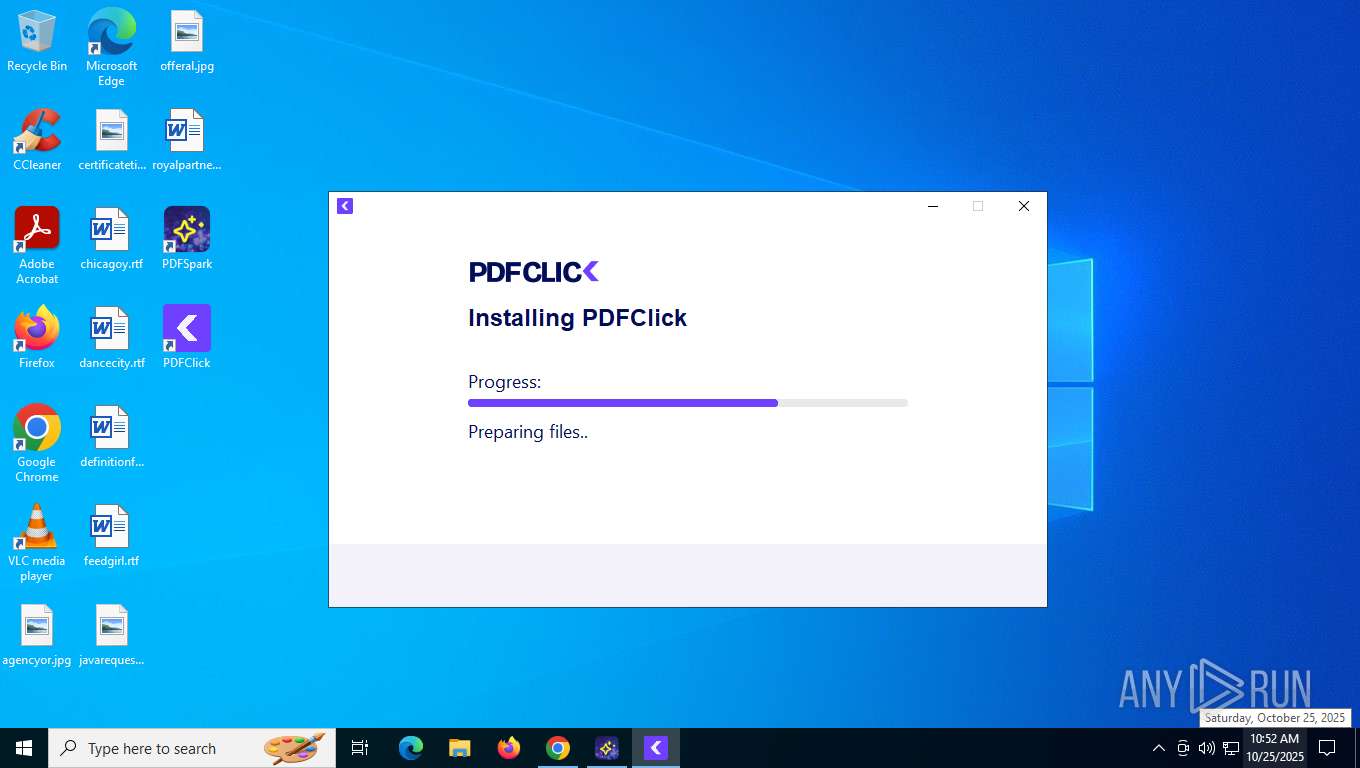
Task: Select the offeral.jpg desktop file
Action: 187,41
